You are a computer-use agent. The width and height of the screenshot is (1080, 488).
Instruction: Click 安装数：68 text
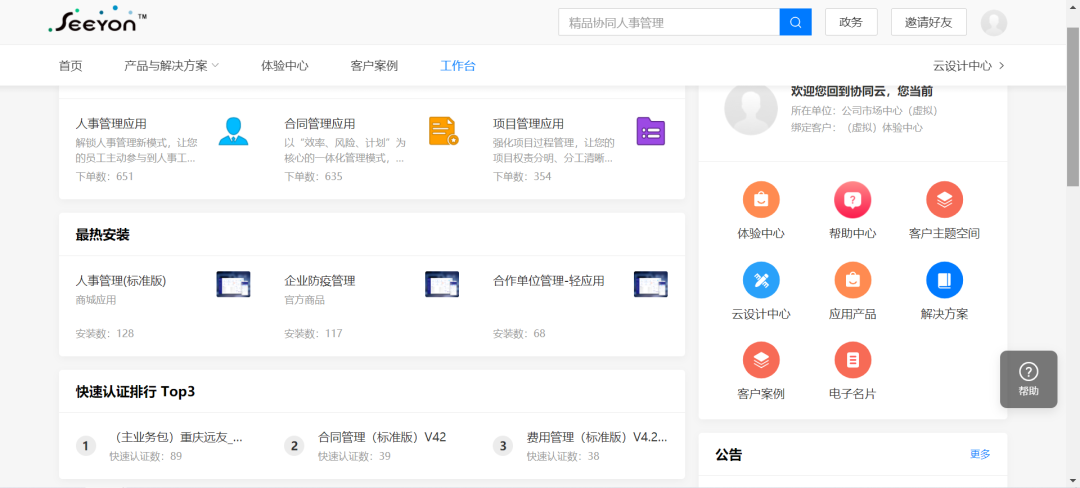pos(519,333)
